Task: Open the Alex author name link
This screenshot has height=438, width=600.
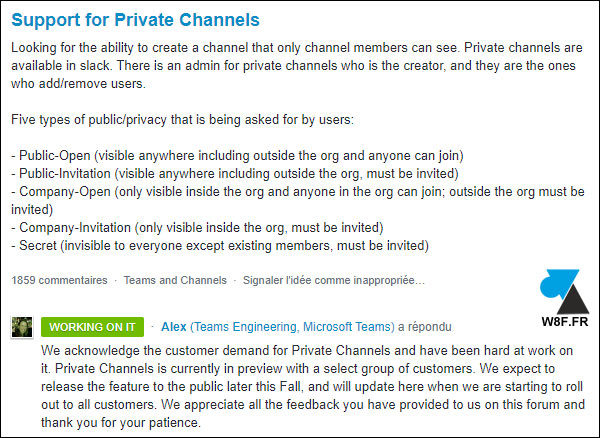Action: coord(174,327)
